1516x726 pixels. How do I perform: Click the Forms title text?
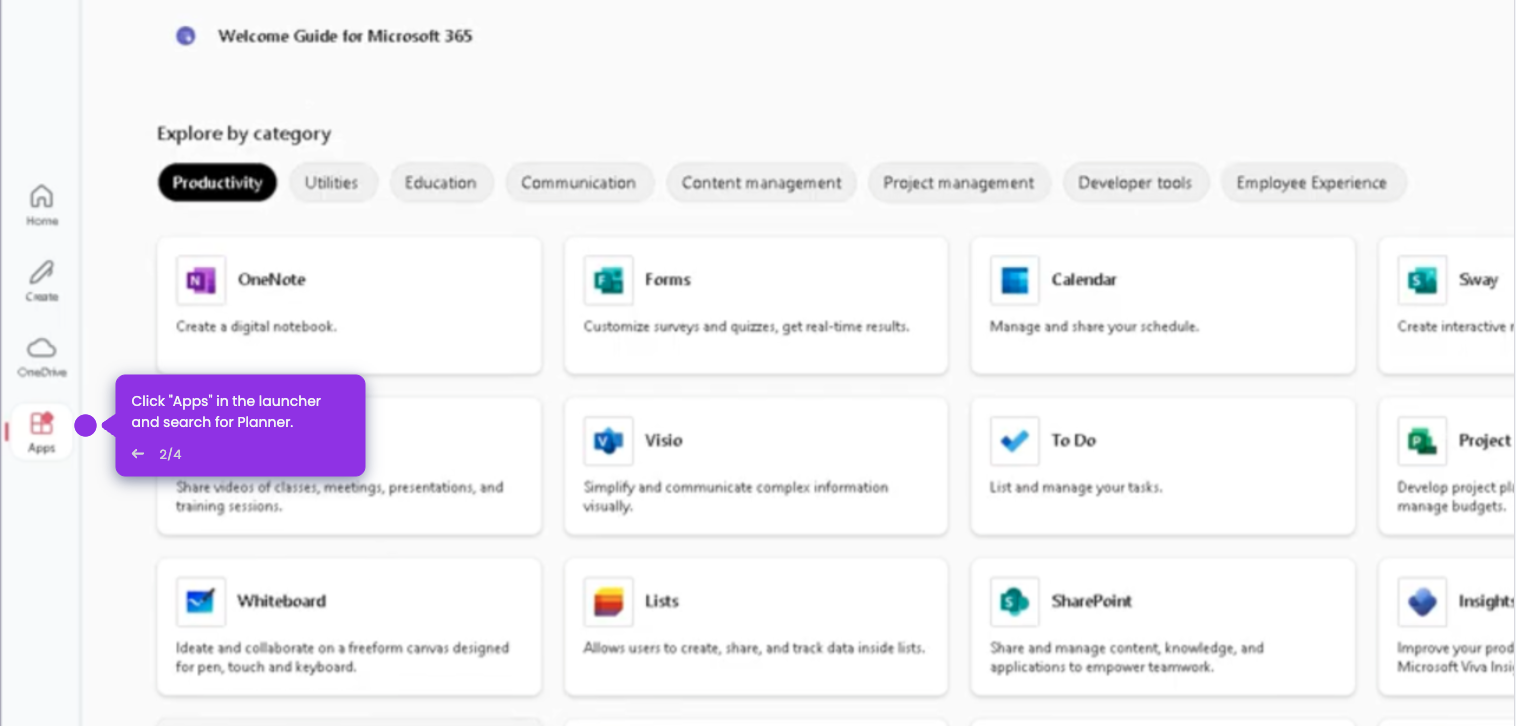pos(668,280)
